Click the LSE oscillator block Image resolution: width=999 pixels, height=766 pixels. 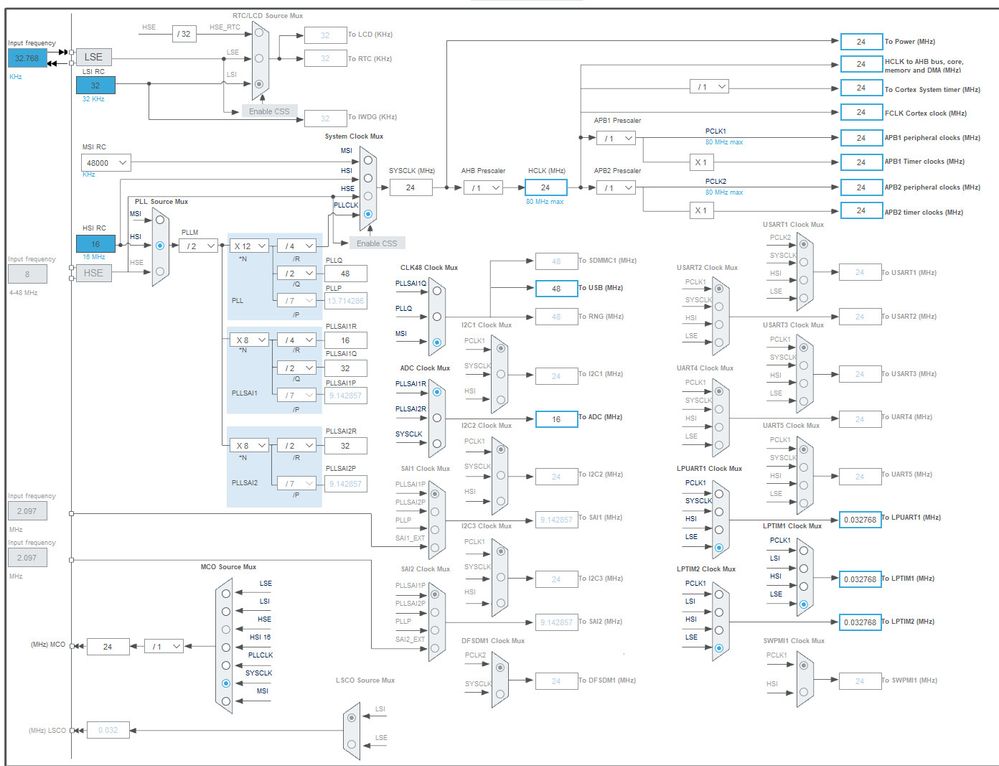(94, 57)
